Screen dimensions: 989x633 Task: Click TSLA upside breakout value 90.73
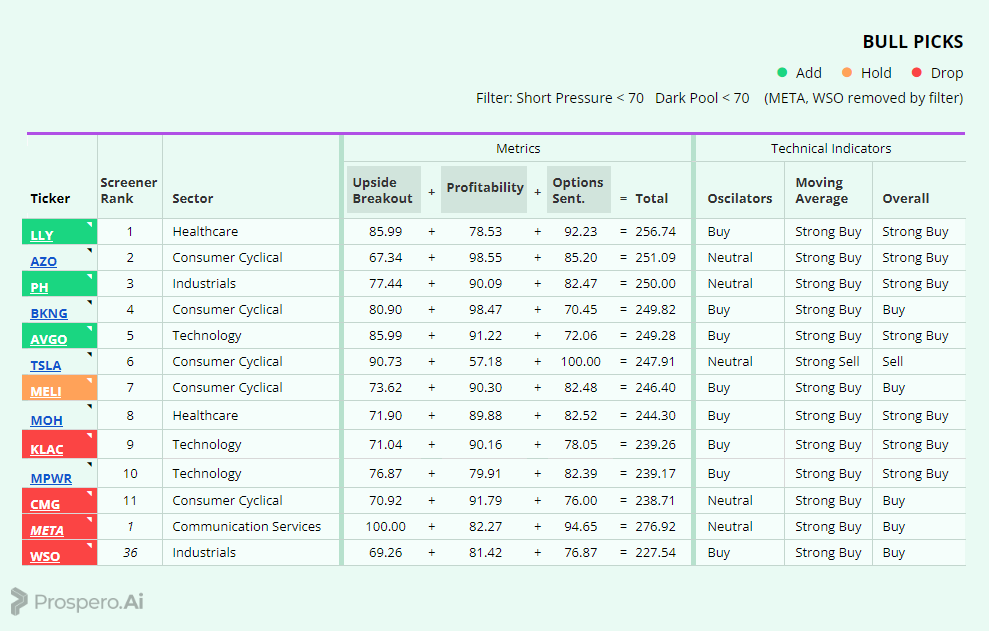[385, 361]
